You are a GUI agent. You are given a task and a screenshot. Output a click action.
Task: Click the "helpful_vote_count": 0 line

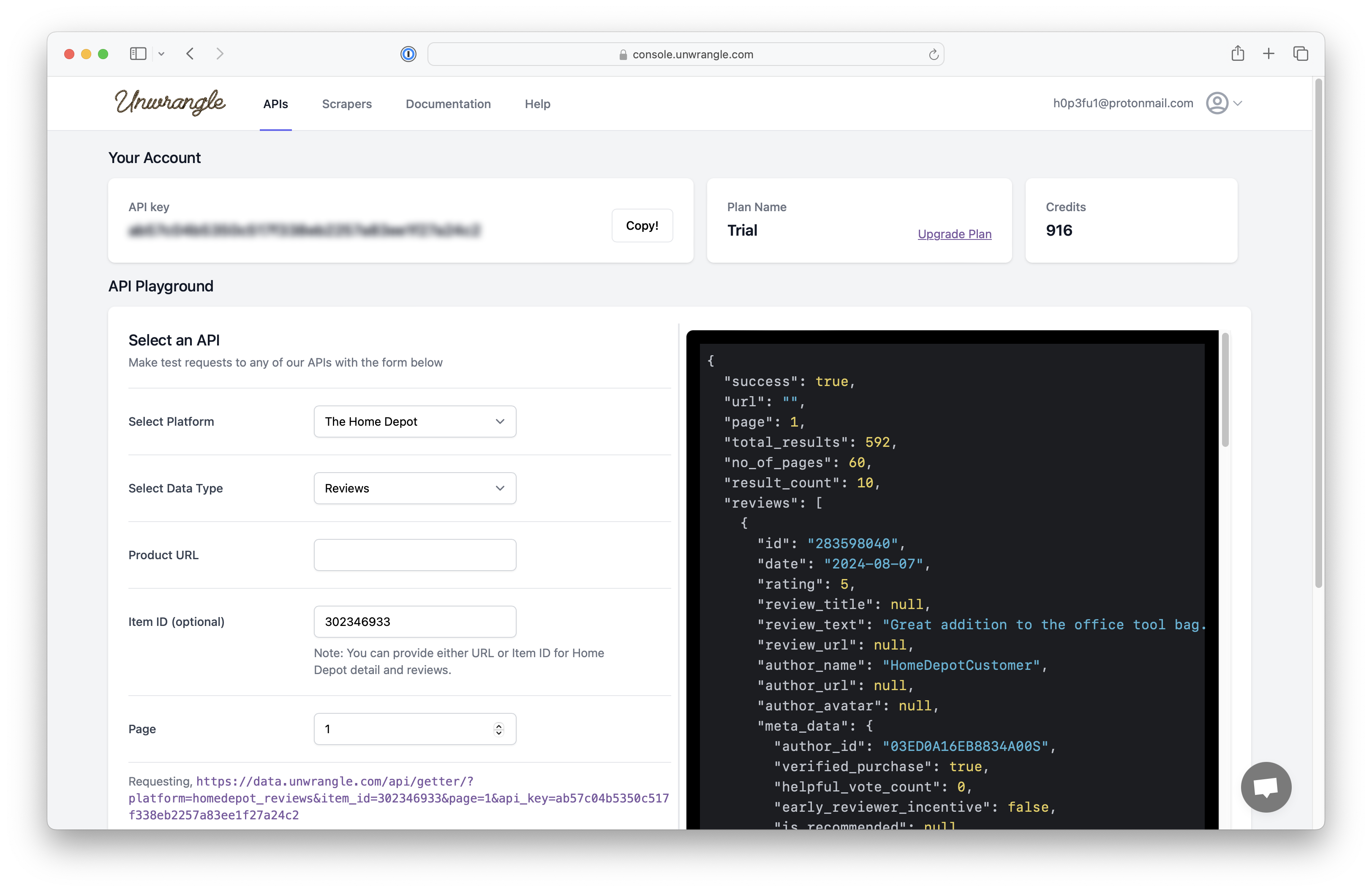[x=874, y=786]
